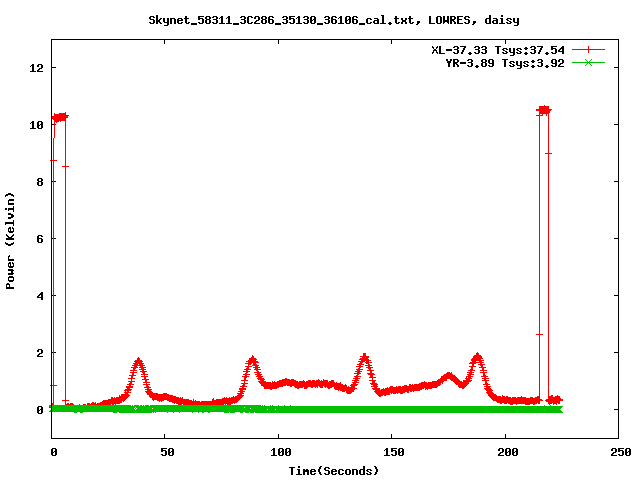Viewport: 640px width, 480px height.
Task: Click the x-axis tick label 50
Action: click(167, 452)
